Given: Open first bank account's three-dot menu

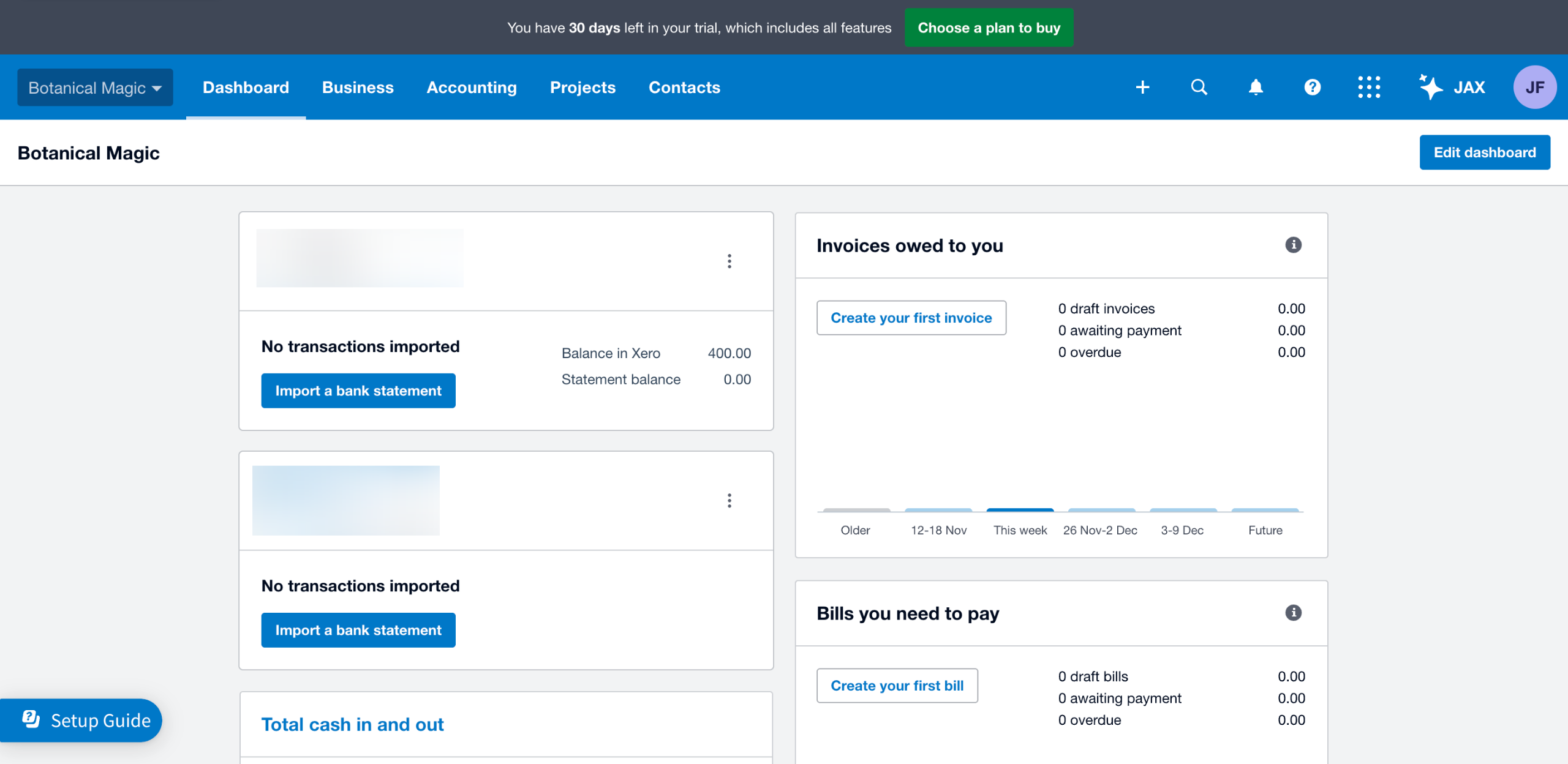Looking at the screenshot, I should point(729,261).
